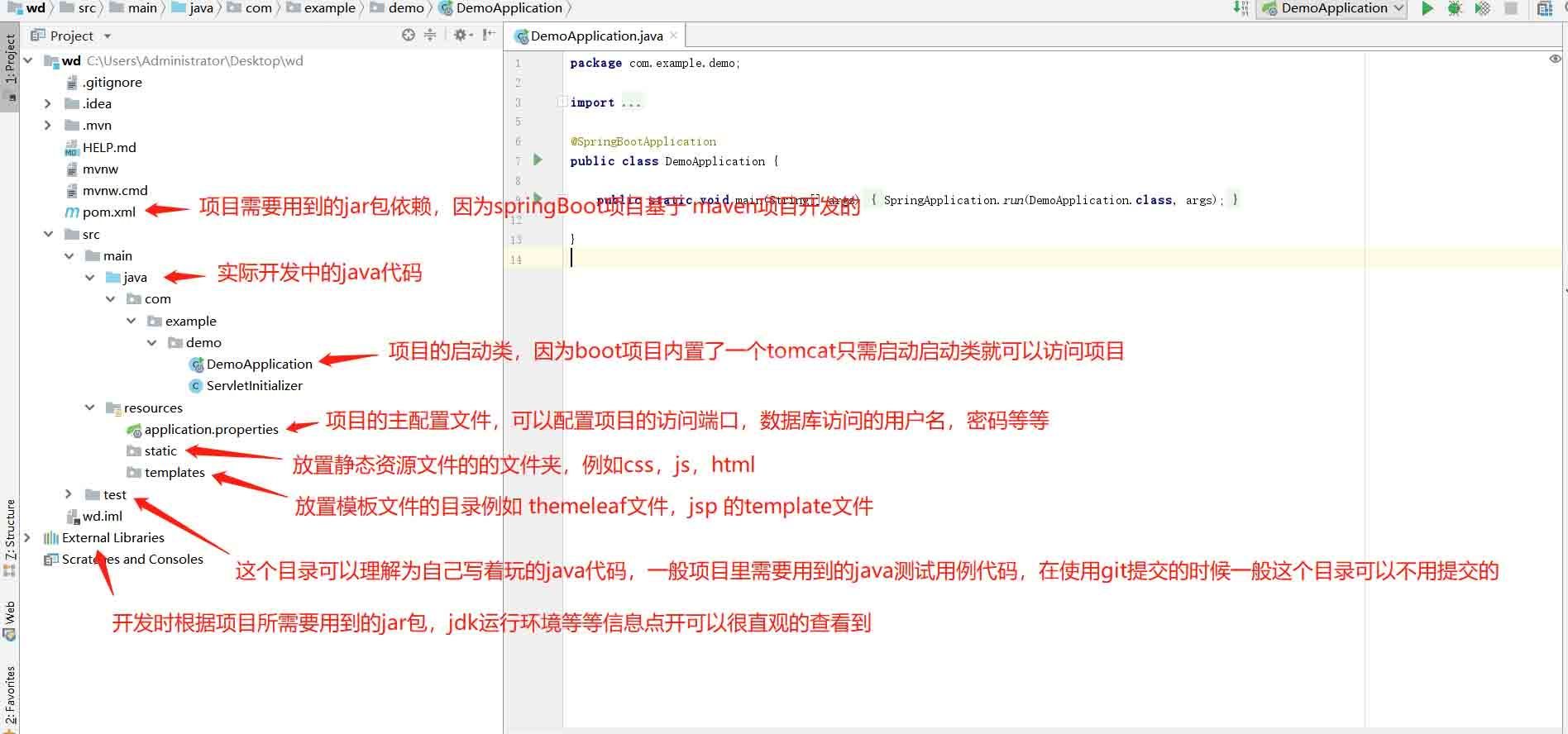Viewport: 1568px width, 734px height.
Task: Click 'public class DemoApplication' in editor
Action: 667,161
